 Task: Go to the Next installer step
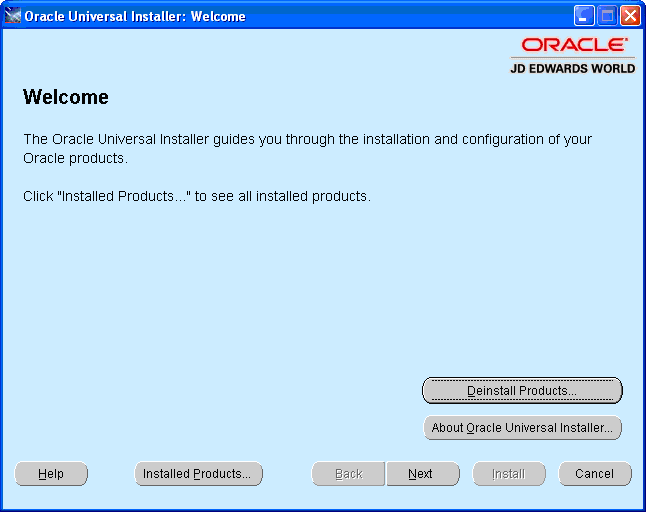[x=423, y=474]
